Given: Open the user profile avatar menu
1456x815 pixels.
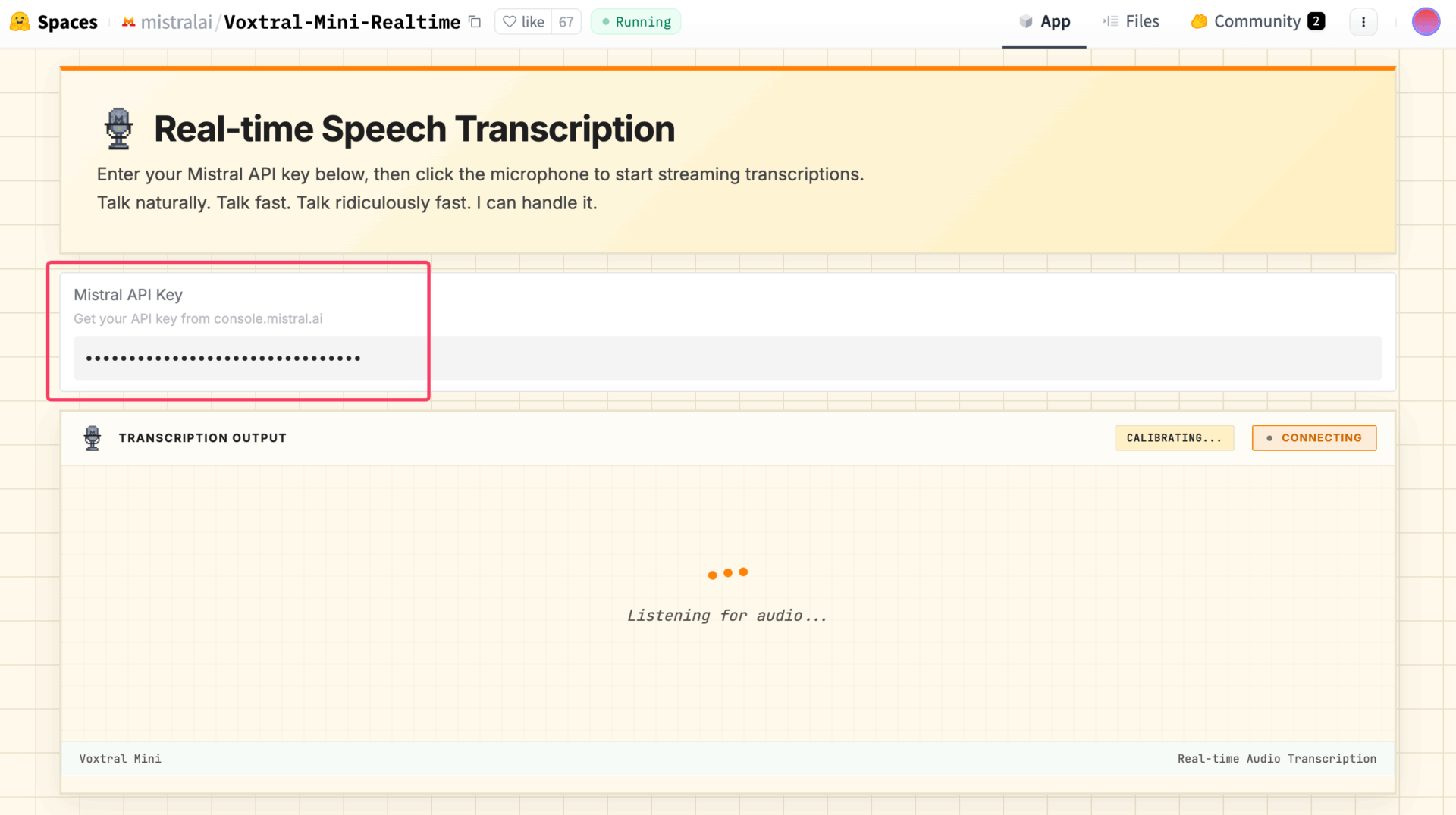Looking at the screenshot, I should 1425,22.
